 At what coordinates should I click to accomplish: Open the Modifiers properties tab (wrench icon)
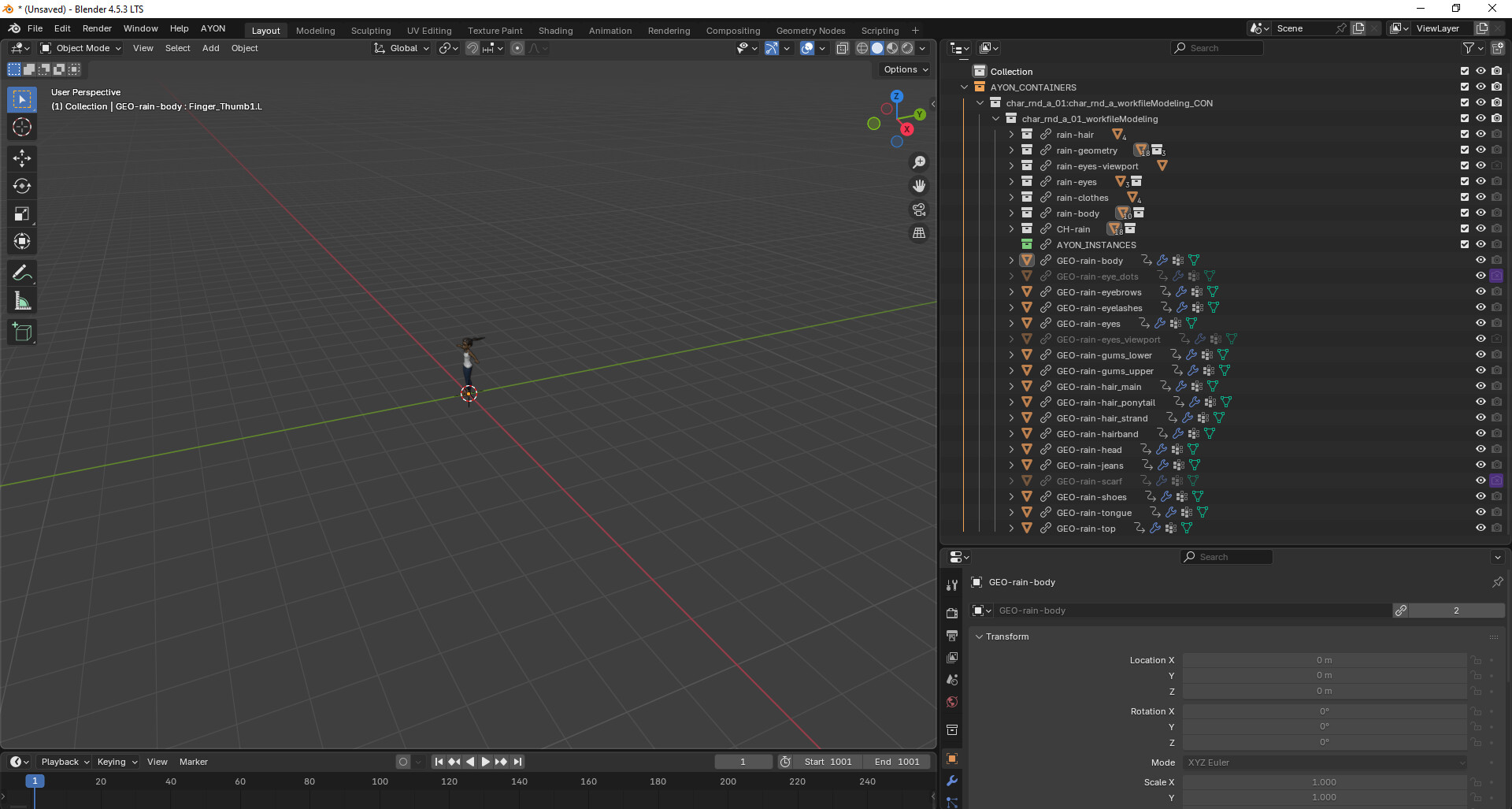coord(952,781)
